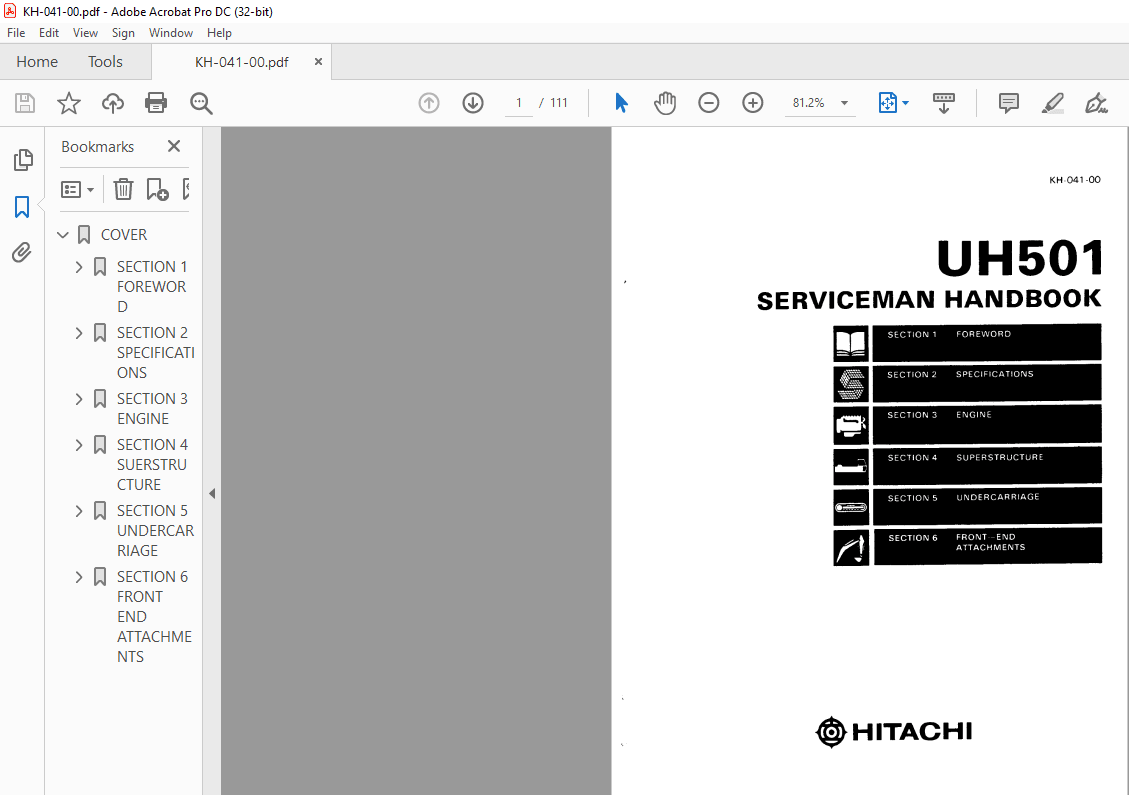Screen dimensions: 1129x795
Task: Open the Attachments panel
Action: click(x=22, y=252)
